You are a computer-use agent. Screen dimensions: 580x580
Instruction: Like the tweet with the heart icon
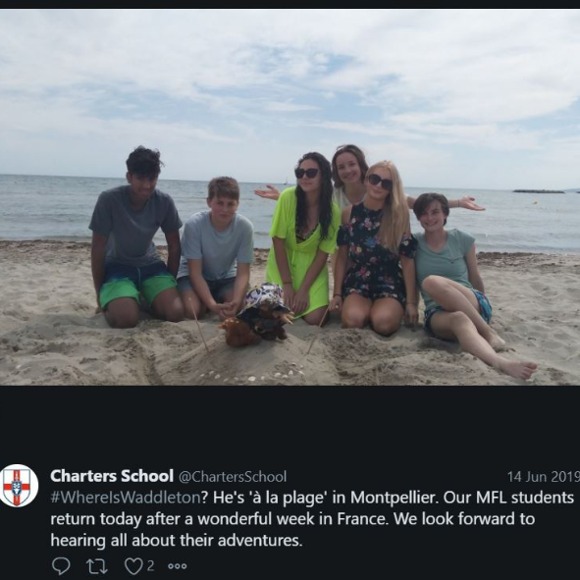coord(134,566)
